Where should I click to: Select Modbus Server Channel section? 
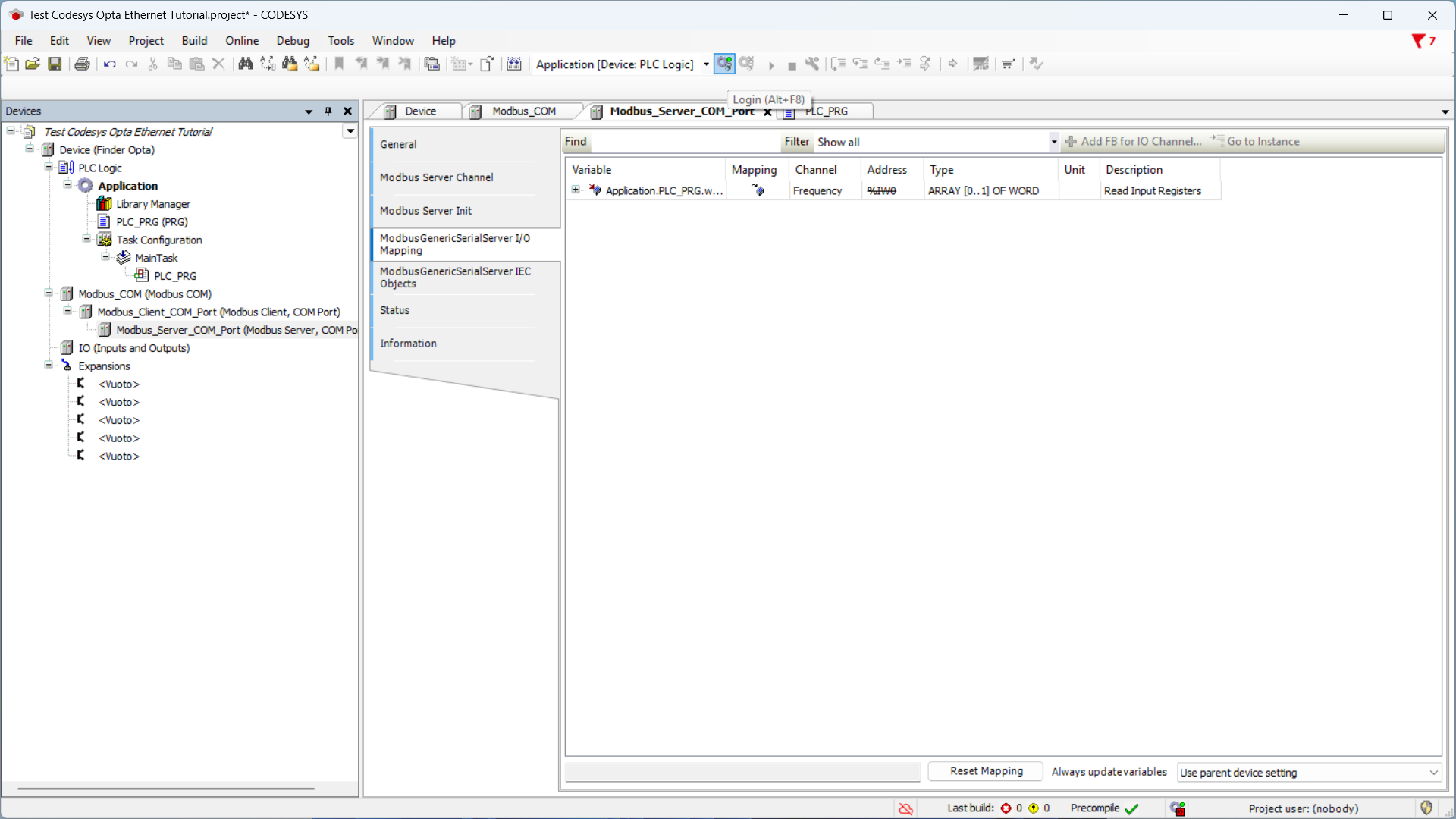click(436, 177)
